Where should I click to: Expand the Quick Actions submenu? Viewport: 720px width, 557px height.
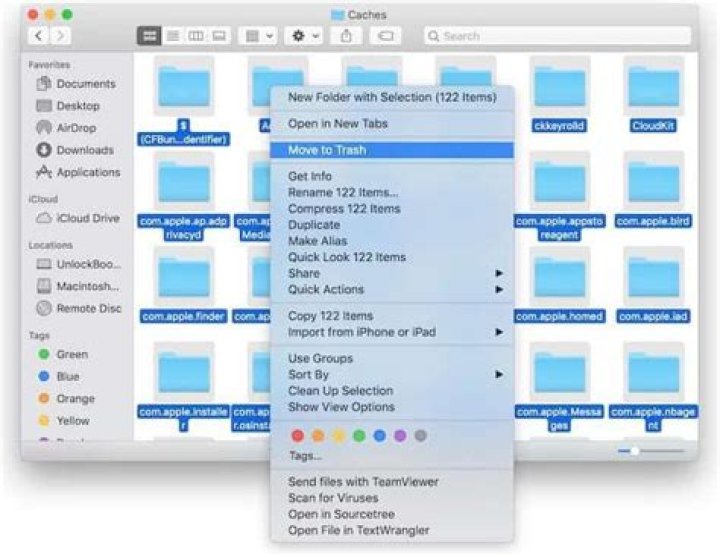(x=392, y=289)
